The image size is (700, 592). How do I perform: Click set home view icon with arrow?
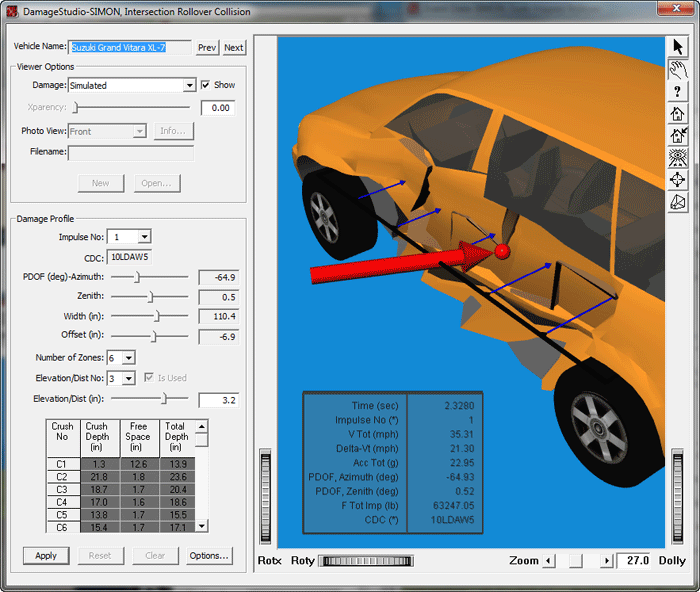coord(679,136)
